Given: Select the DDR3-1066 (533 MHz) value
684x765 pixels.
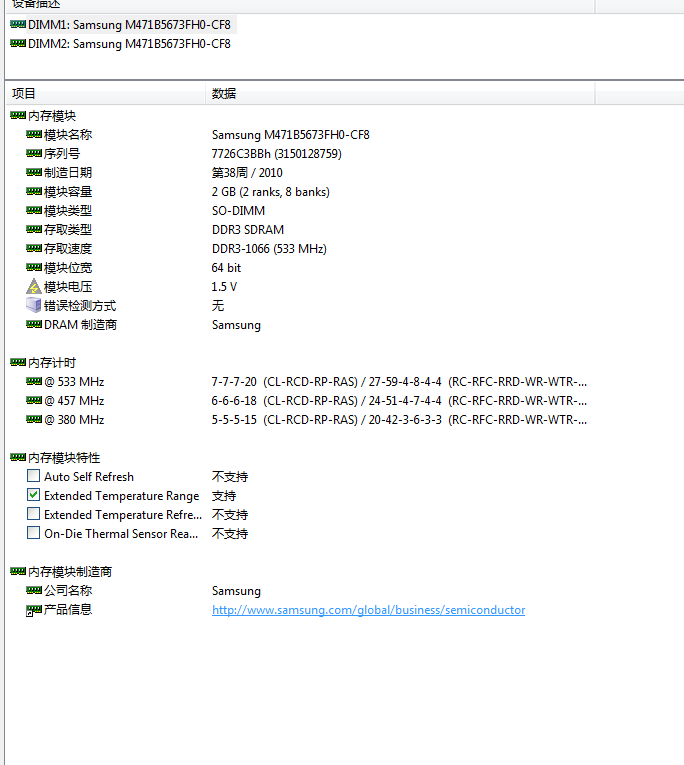Looking at the screenshot, I should pos(269,249).
